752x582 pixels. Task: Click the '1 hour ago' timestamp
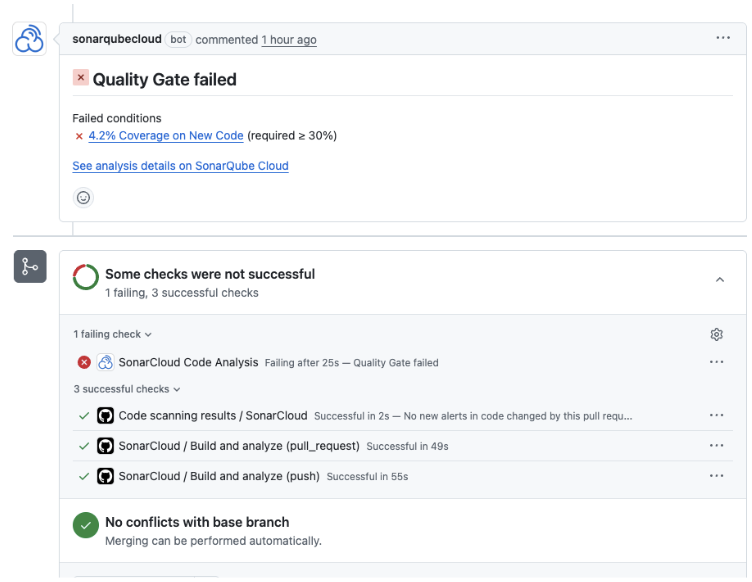(289, 40)
